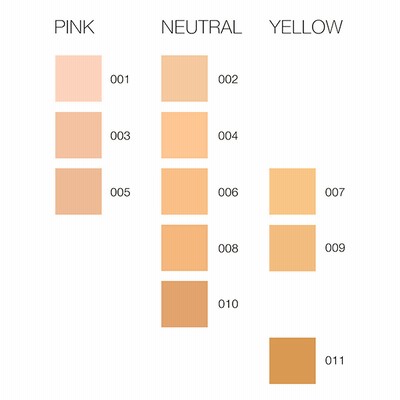Click the PINK column heading
This screenshot has height=400, width=400.
point(74,27)
